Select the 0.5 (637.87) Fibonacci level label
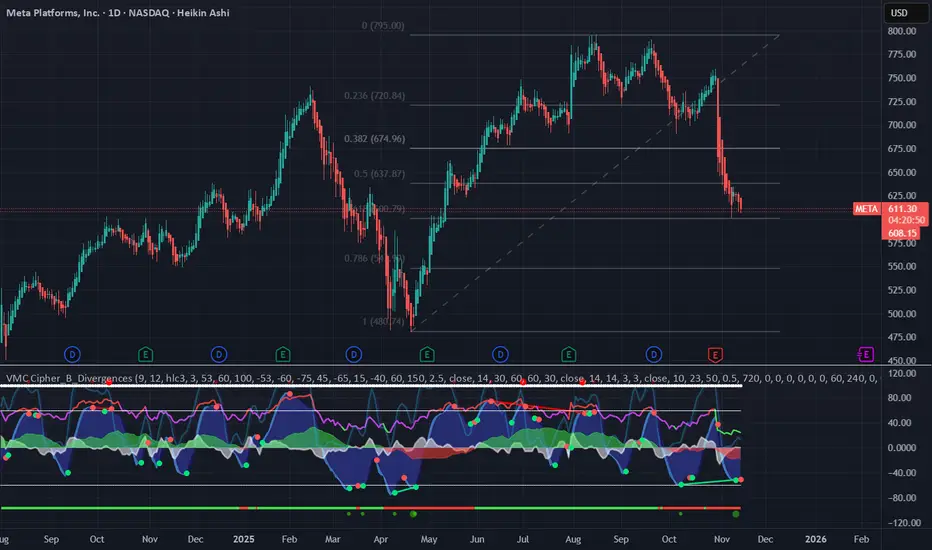Image resolution: width=932 pixels, height=550 pixels. coord(379,174)
